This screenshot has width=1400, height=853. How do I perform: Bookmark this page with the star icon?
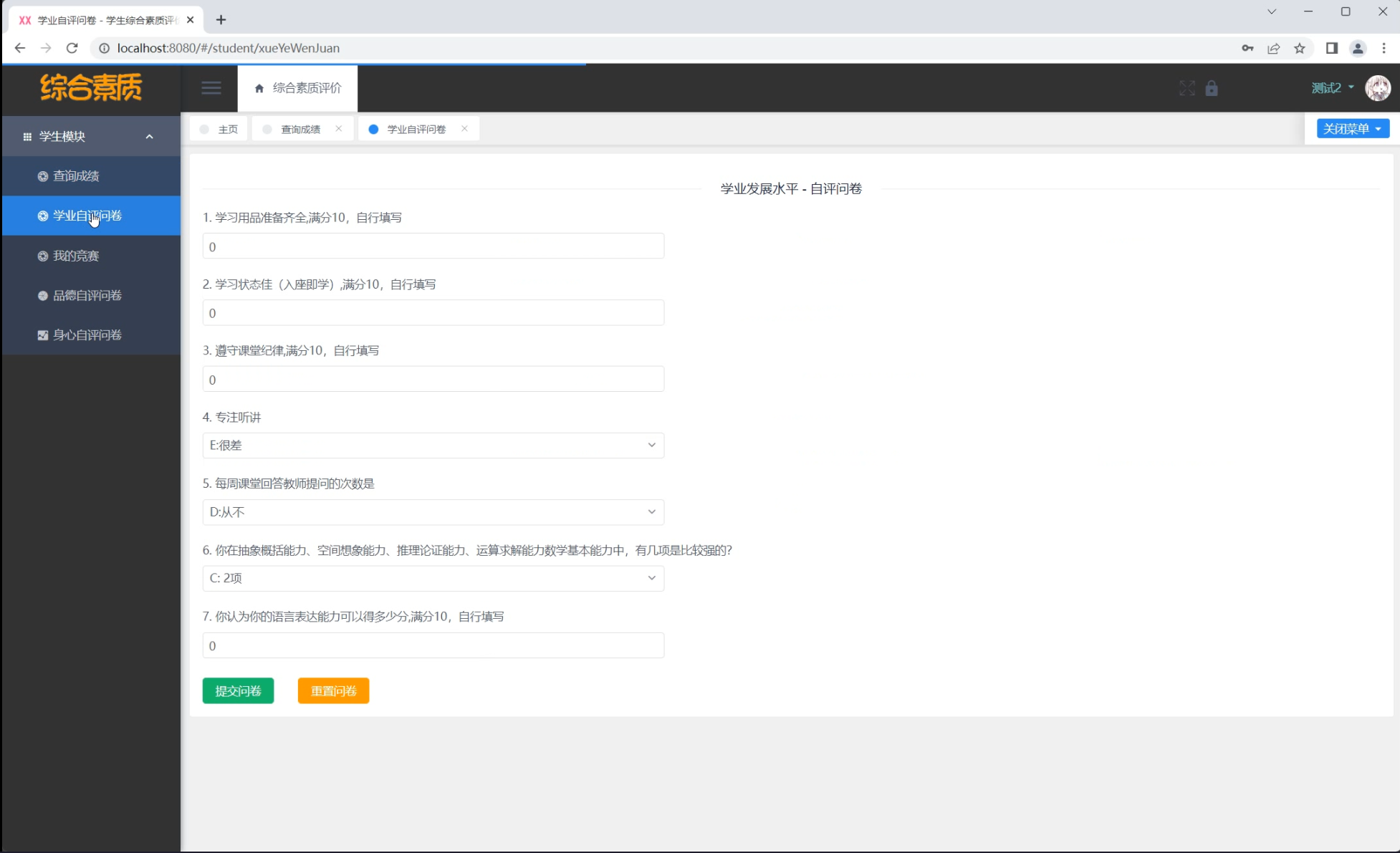(x=1300, y=48)
